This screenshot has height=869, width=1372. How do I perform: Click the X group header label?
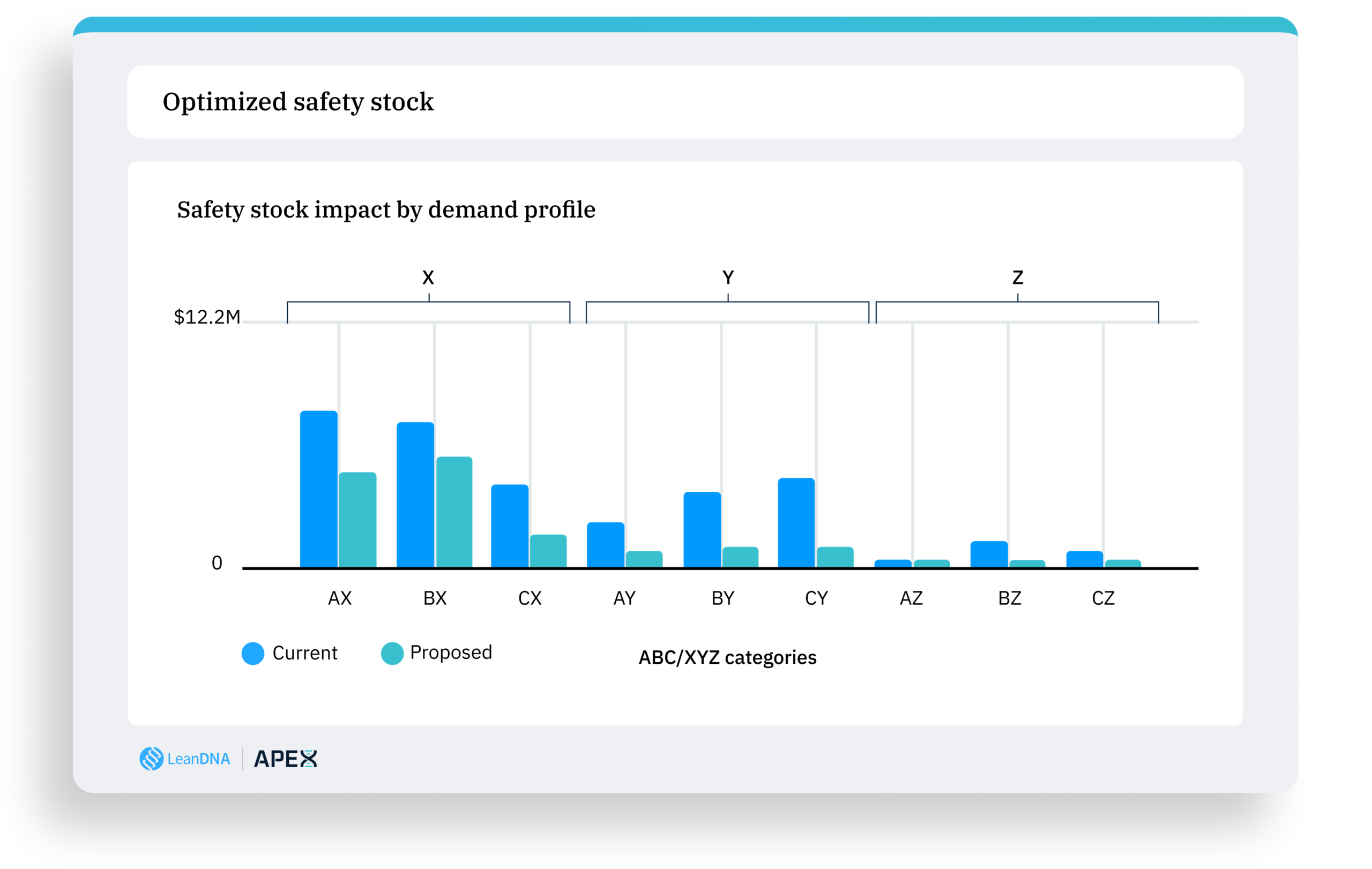pos(428,278)
